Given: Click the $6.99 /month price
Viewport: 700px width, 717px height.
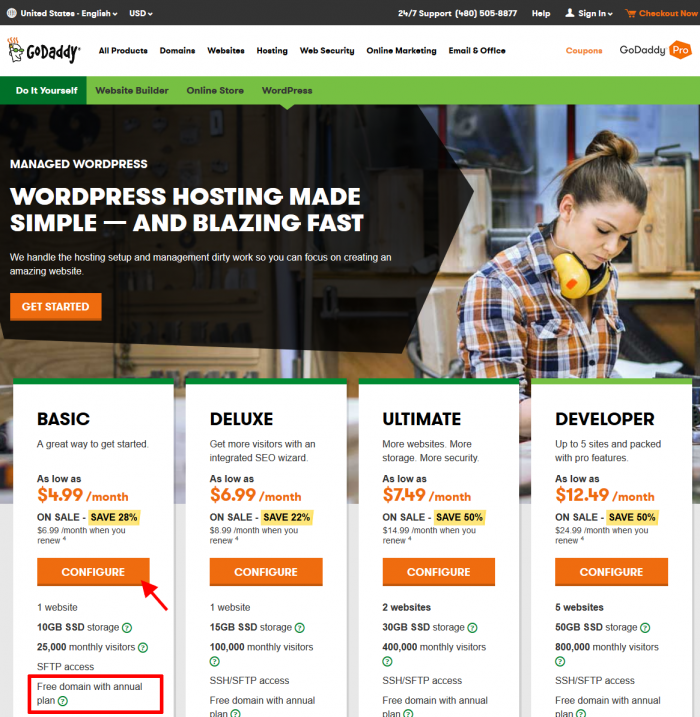Looking at the screenshot, I should [256, 495].
